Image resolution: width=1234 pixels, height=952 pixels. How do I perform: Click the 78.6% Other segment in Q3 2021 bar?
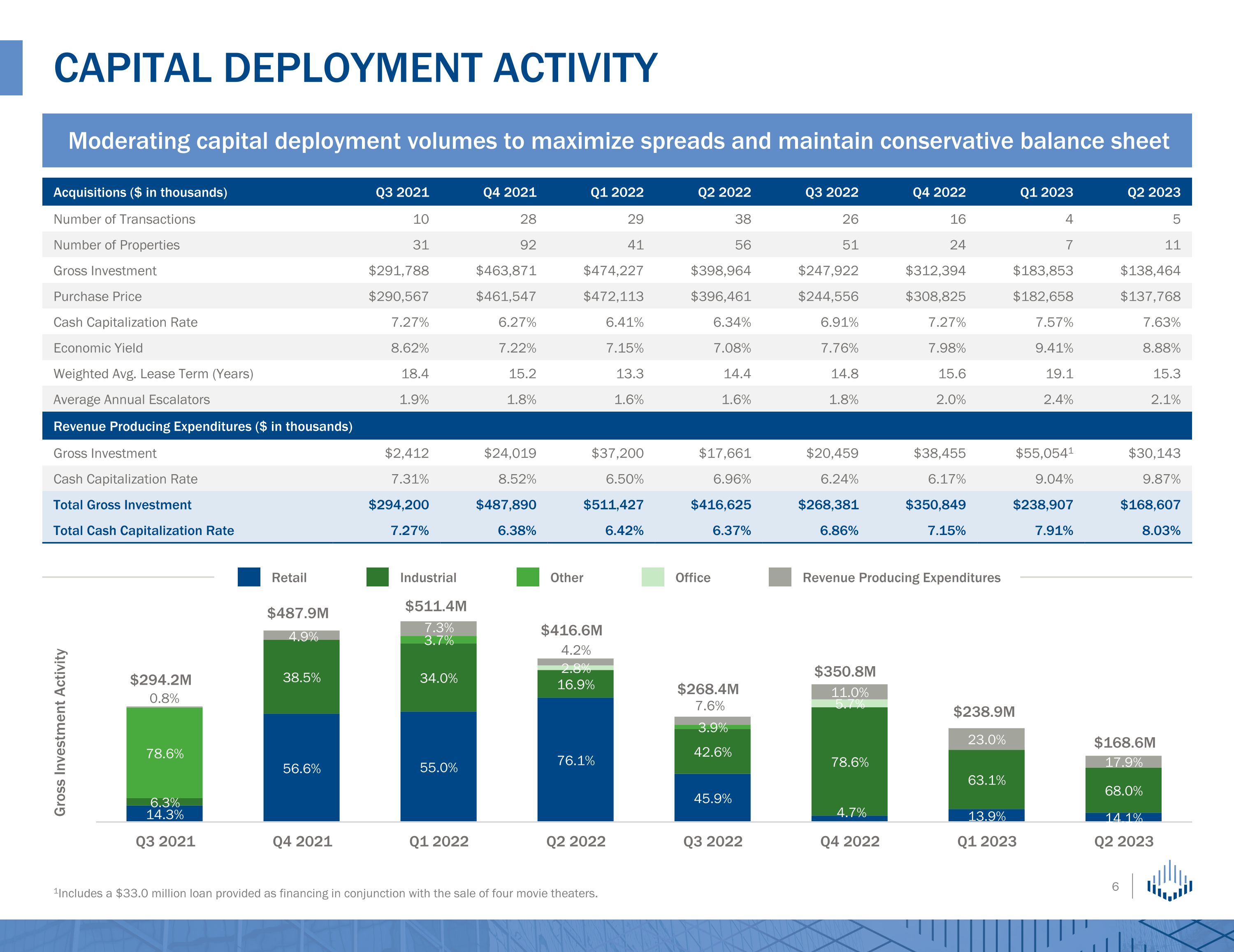point(165,753)
